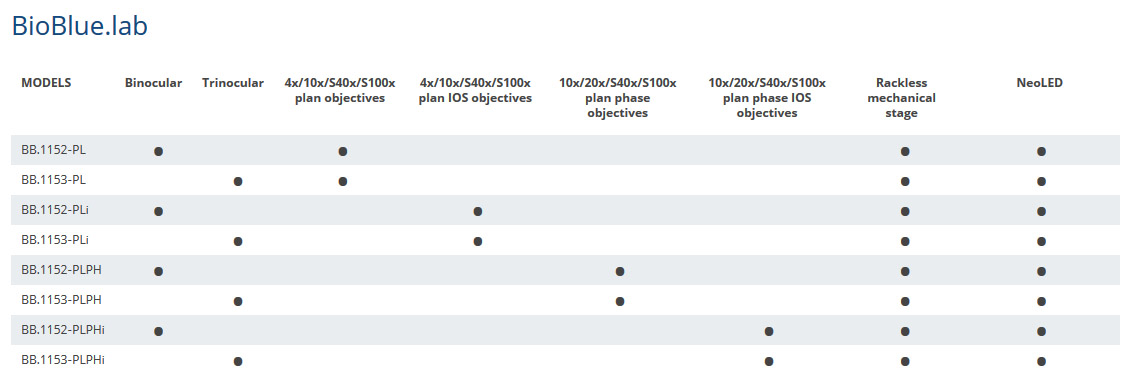Click the MODELS column header
This screenshot has width=1128, height=387.
click(46, 83)
